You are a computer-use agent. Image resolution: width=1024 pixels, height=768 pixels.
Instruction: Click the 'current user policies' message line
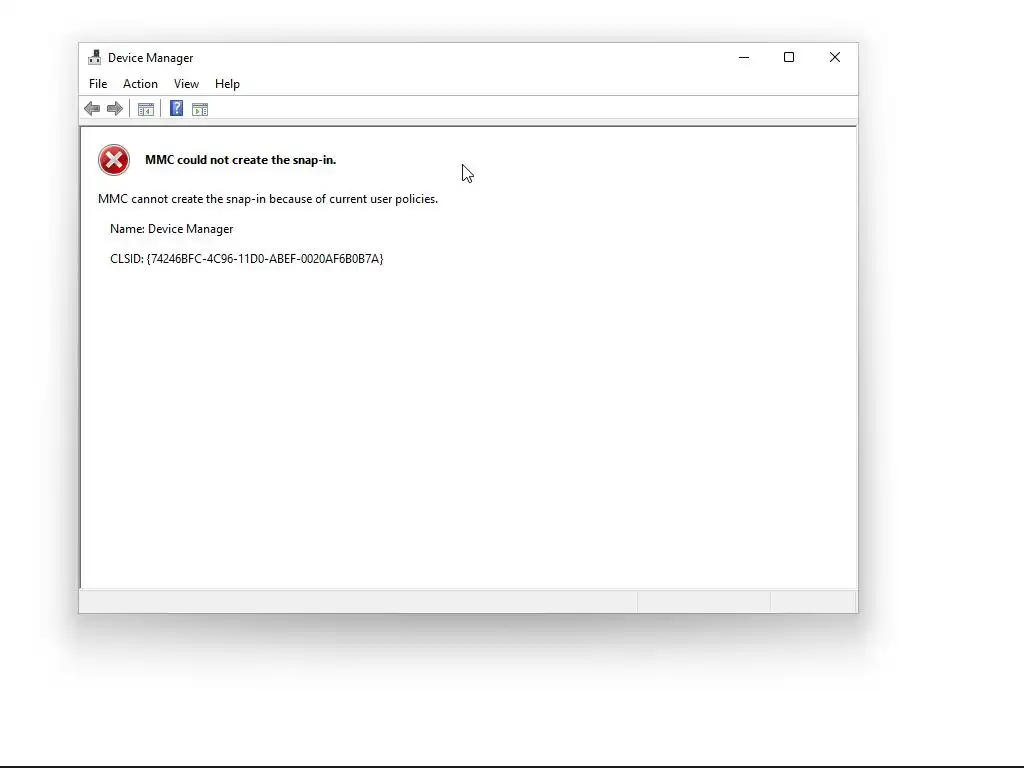tap(268, 199)
